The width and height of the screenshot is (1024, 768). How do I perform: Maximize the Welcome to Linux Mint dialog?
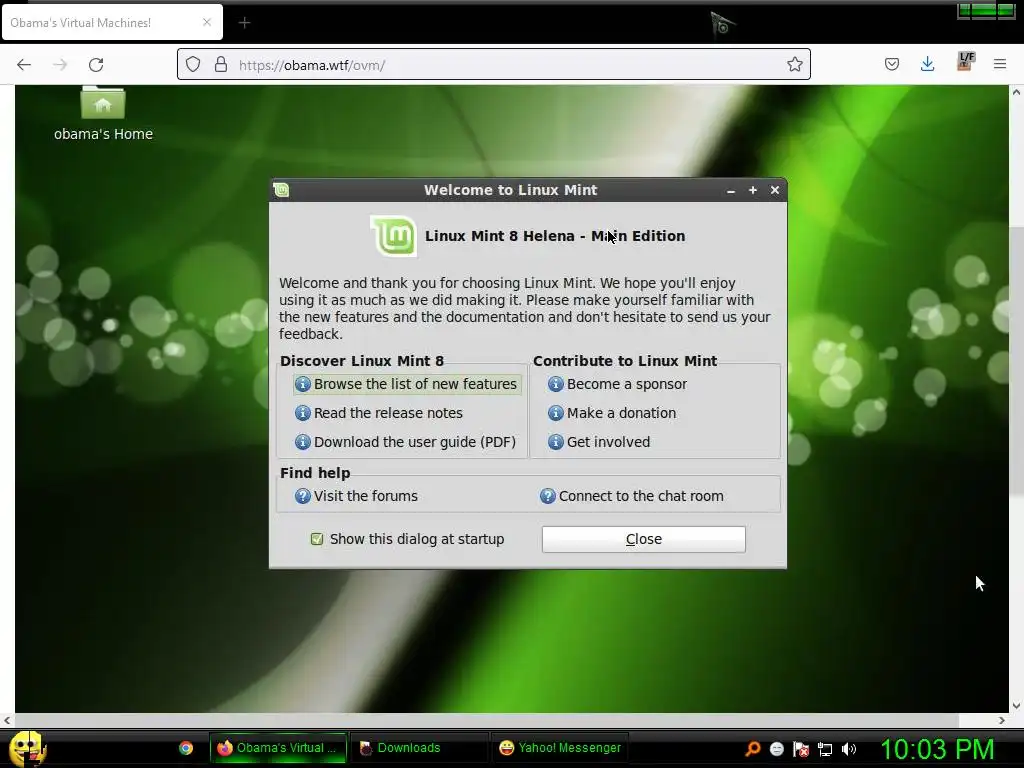[752, 190]
